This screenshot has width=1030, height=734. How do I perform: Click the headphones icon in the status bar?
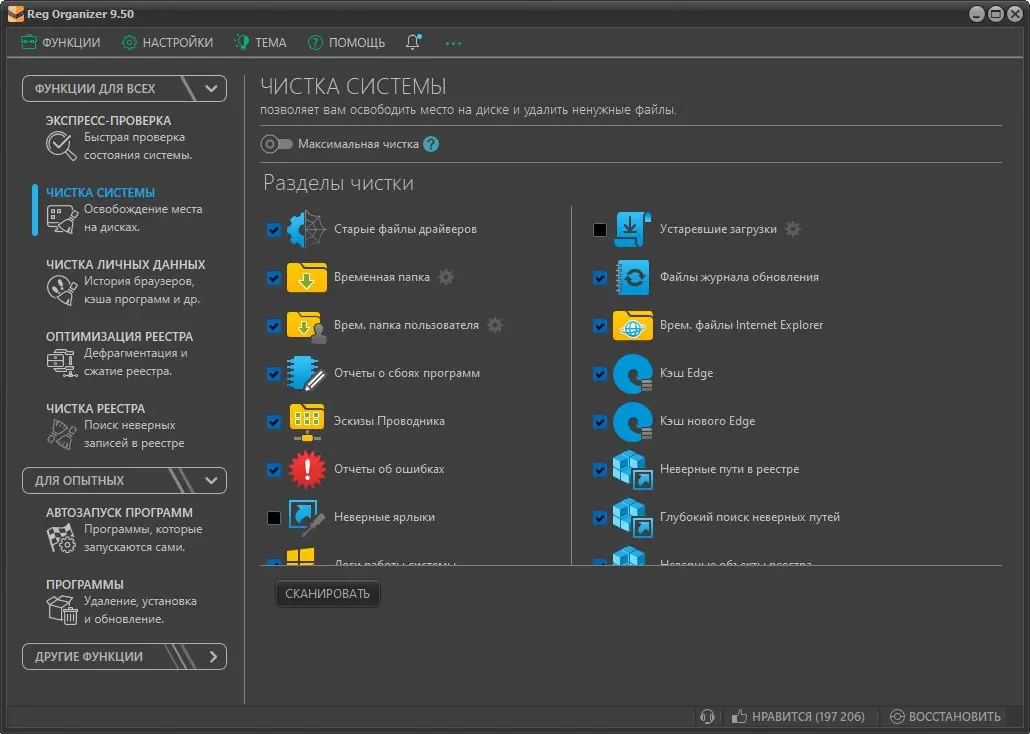pyautogui.click(x=708, y=716)
